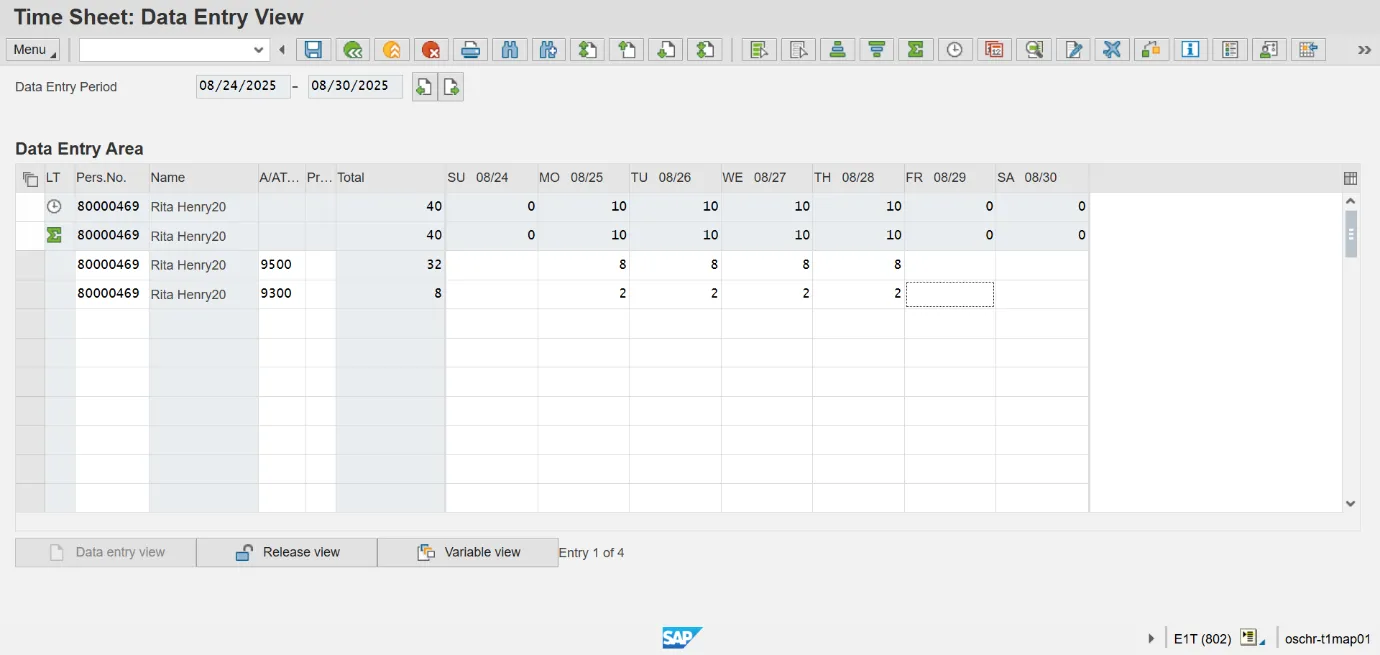
Task: Click the clock icon in toolbar
Action: pyautogui.click(x=955, y=49)
